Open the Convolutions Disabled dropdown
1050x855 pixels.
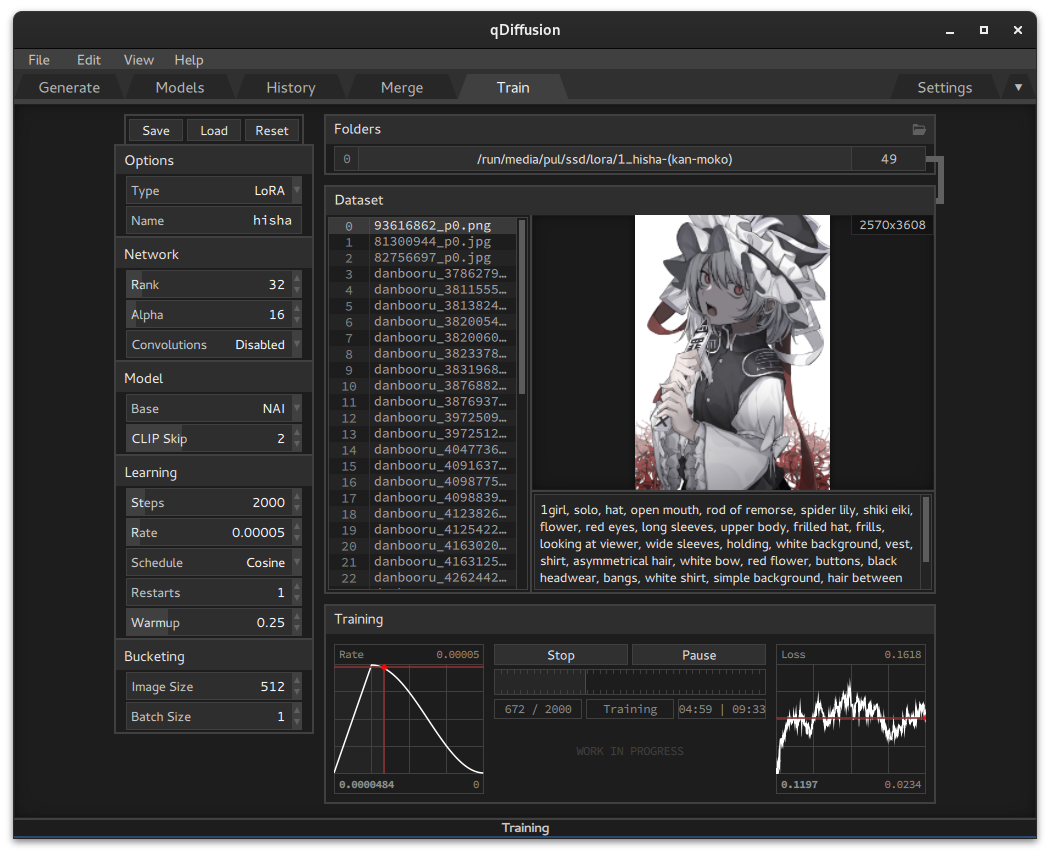click(x=214, y=345)
